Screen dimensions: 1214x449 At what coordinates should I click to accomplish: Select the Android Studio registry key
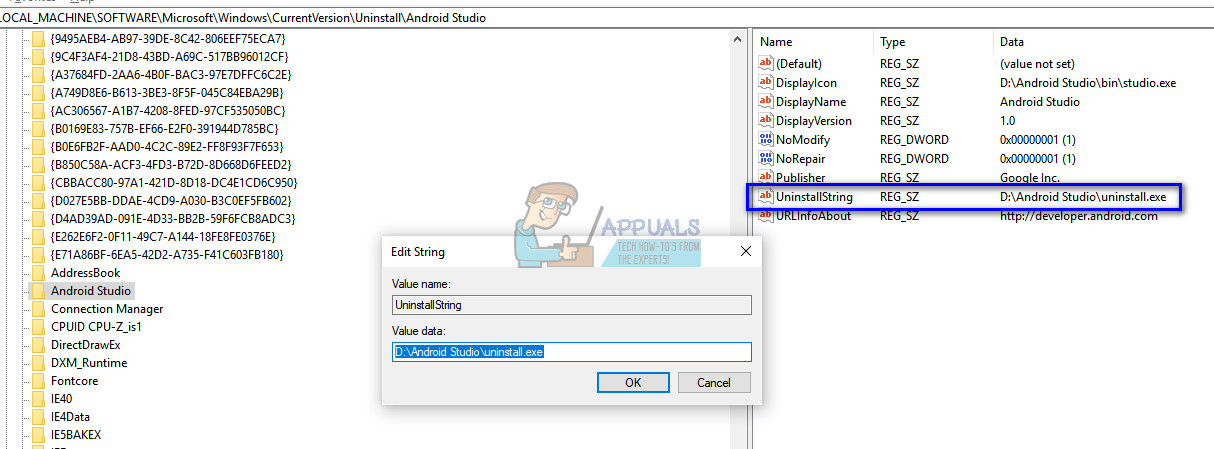pos(91,291)
